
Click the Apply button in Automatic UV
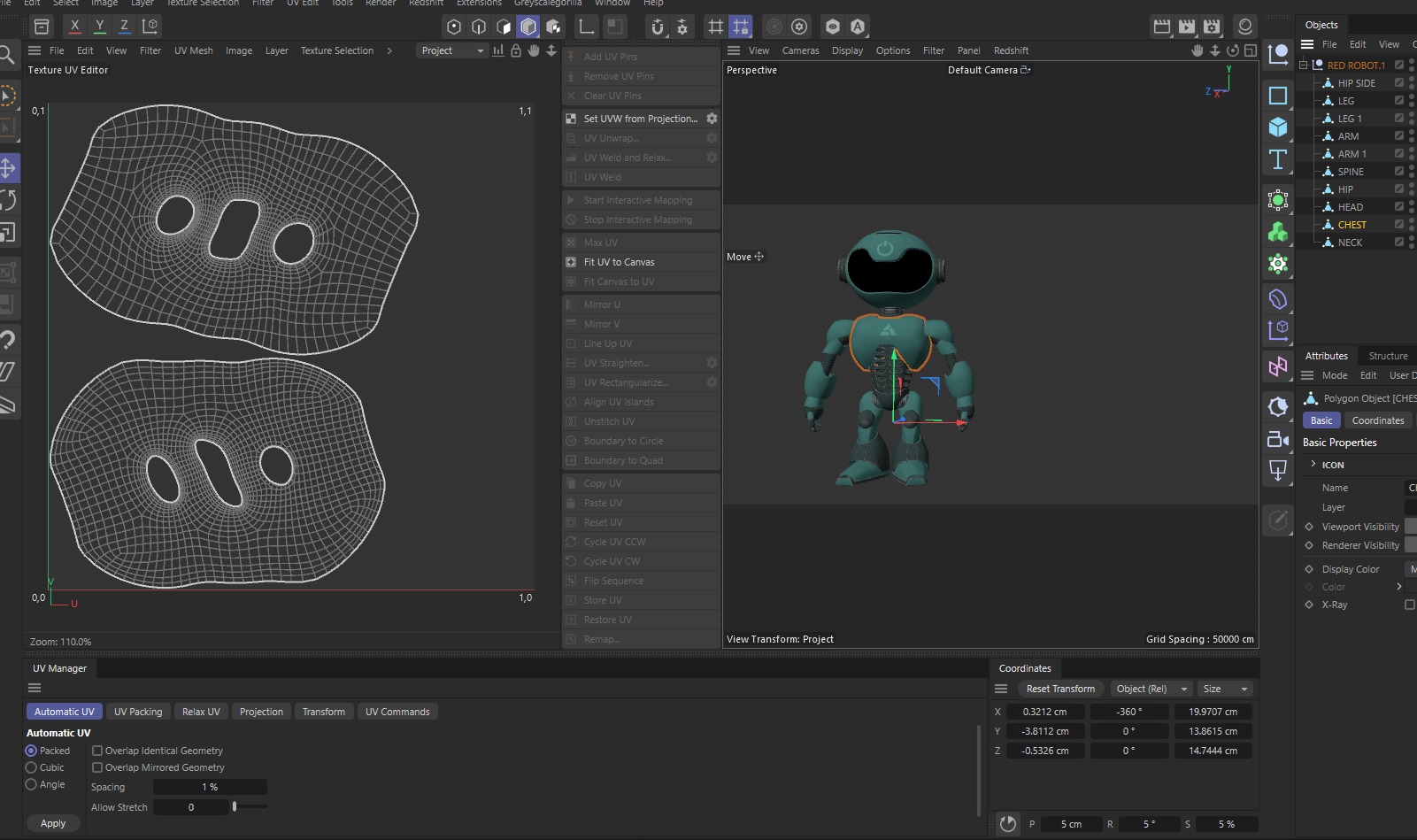coord(53,823)
